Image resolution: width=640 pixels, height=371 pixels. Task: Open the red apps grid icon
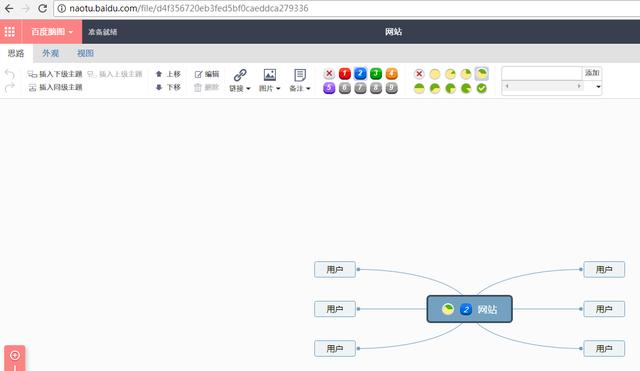(x=10, y=32)
